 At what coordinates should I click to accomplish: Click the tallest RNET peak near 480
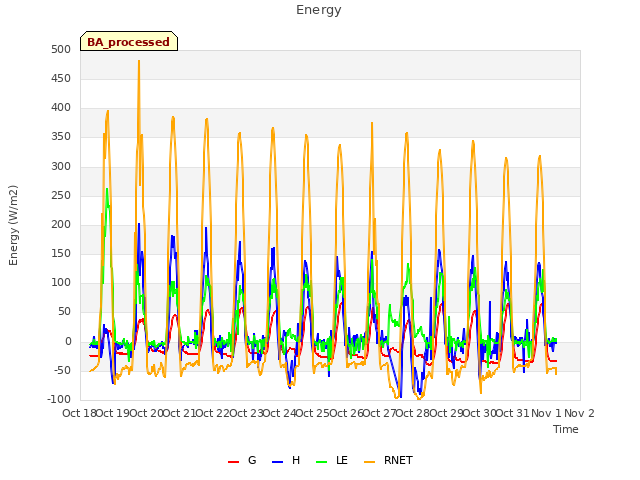tap(139, 62)
